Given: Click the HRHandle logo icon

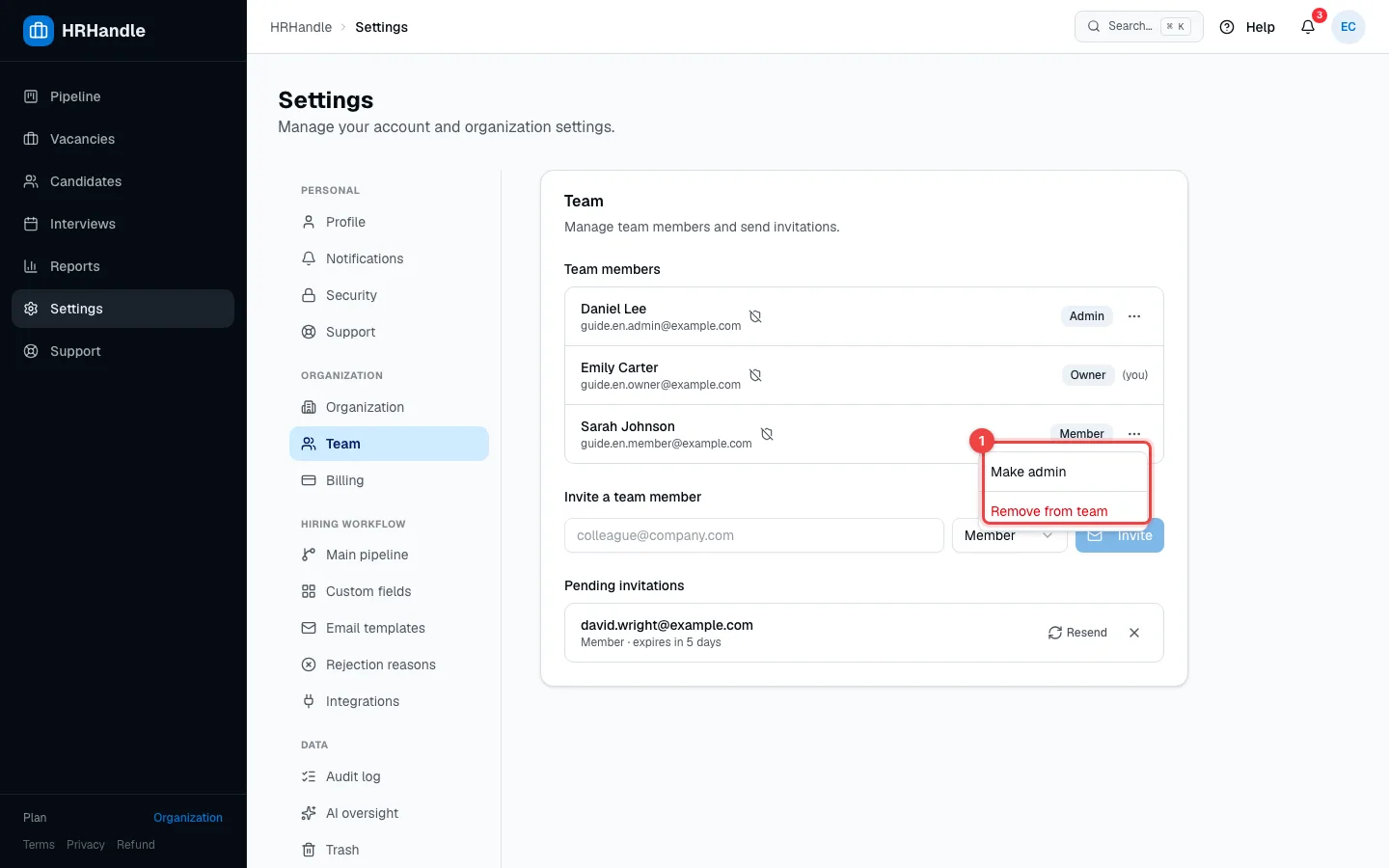Looking at the screenshot, I should [x=39, y=31].
